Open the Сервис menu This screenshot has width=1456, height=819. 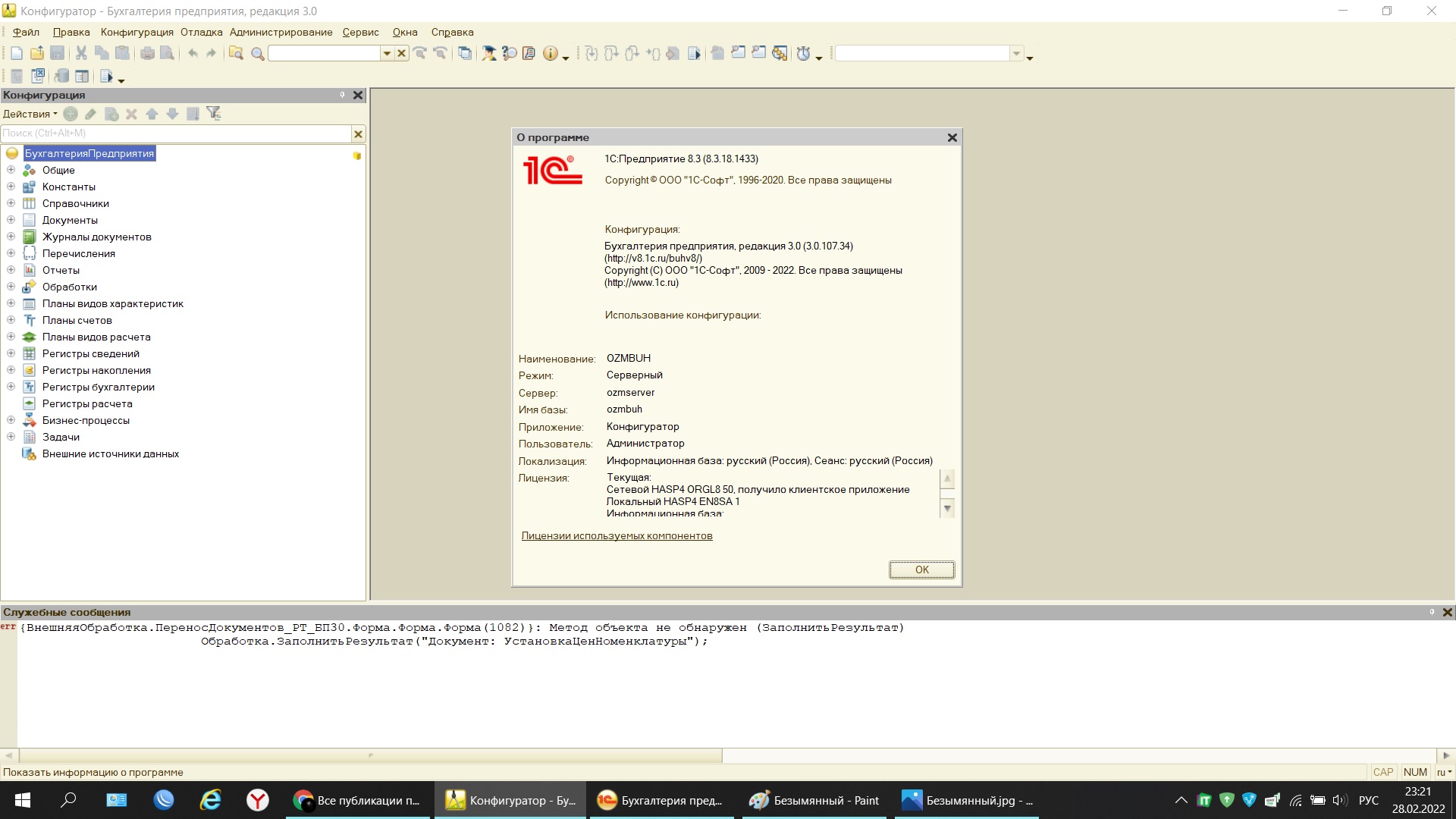pos(360,32)
